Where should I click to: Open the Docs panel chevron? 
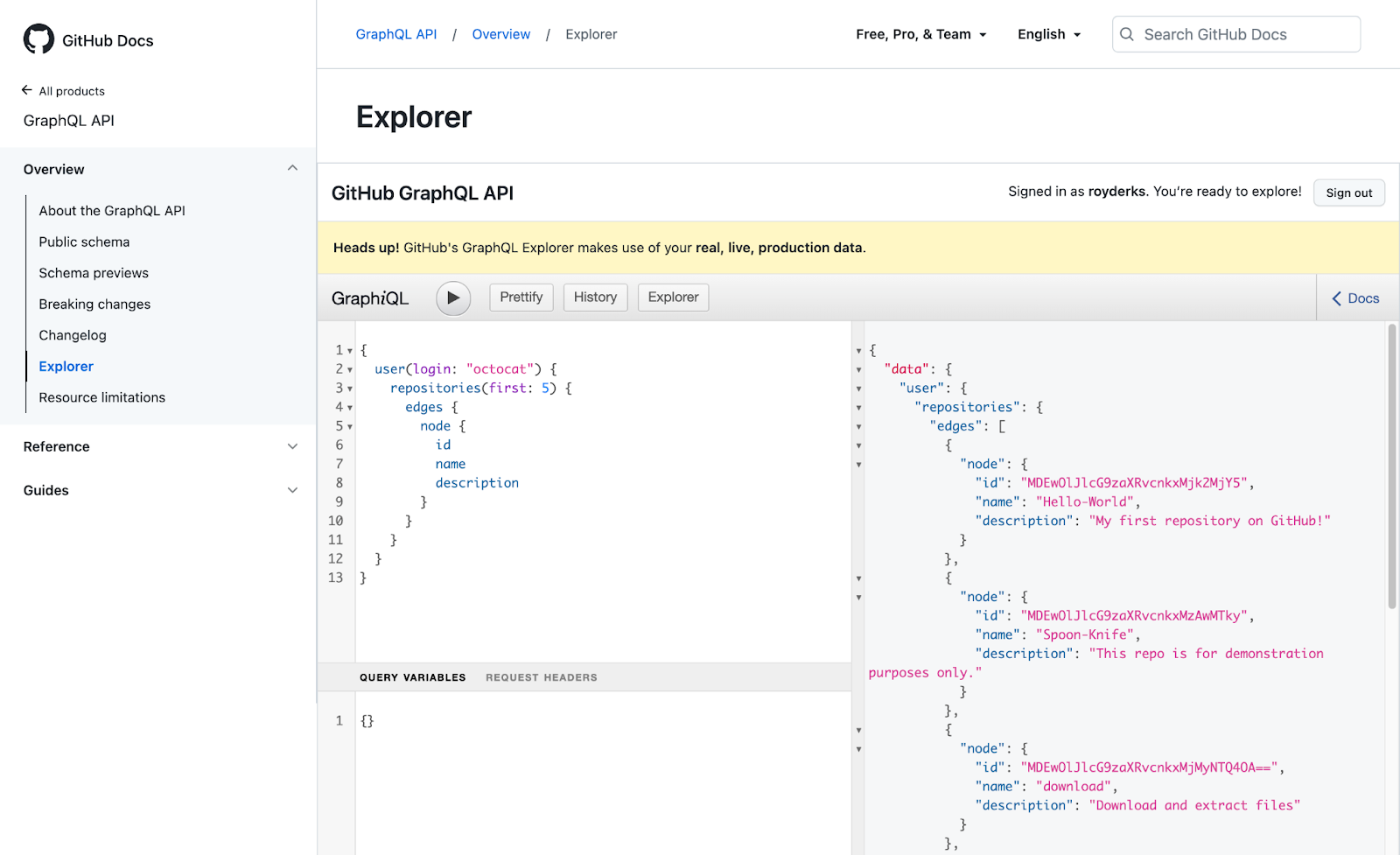pyautogui.click(x=1337, y=298)
